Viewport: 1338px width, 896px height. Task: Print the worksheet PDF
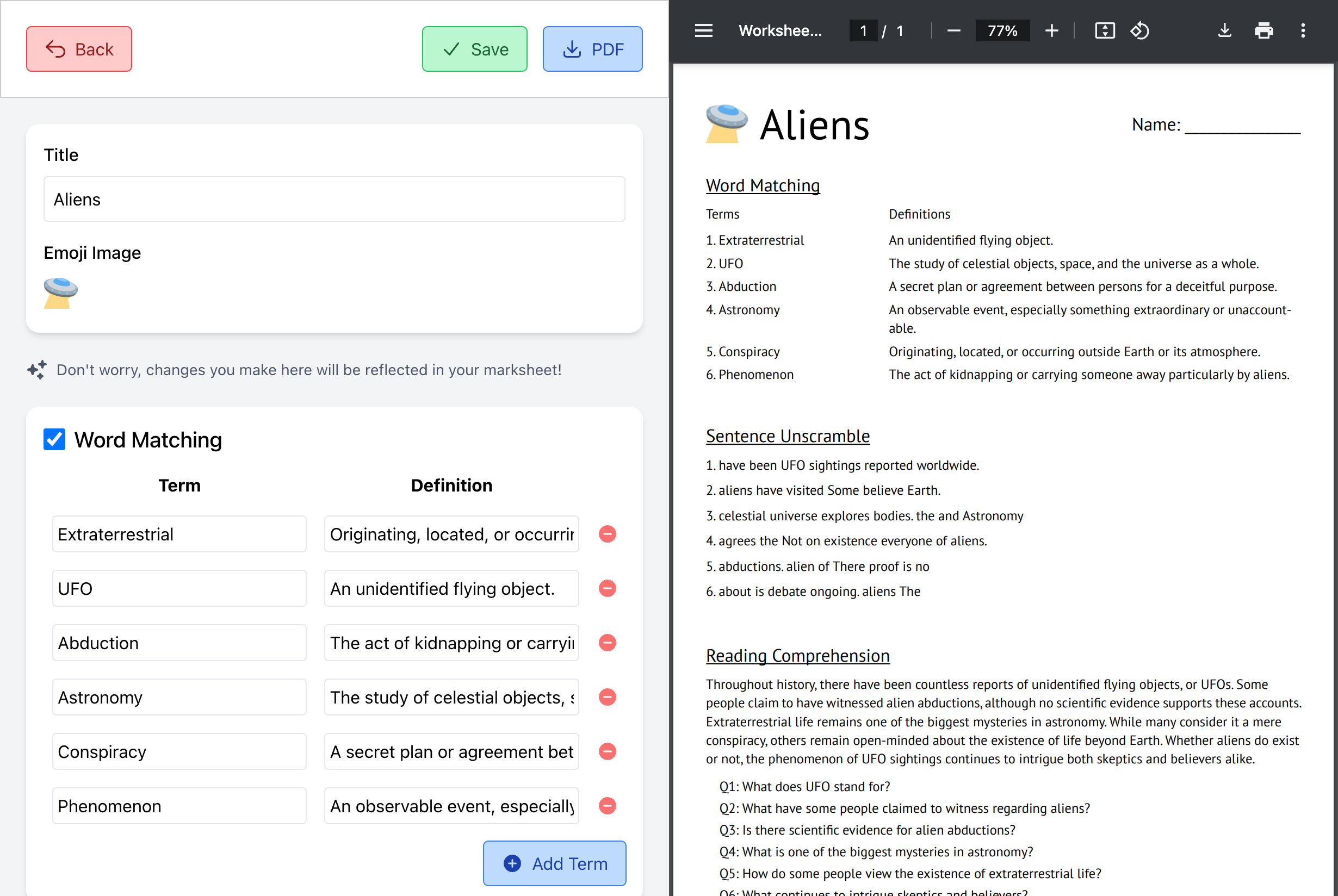pos(1263,31)
